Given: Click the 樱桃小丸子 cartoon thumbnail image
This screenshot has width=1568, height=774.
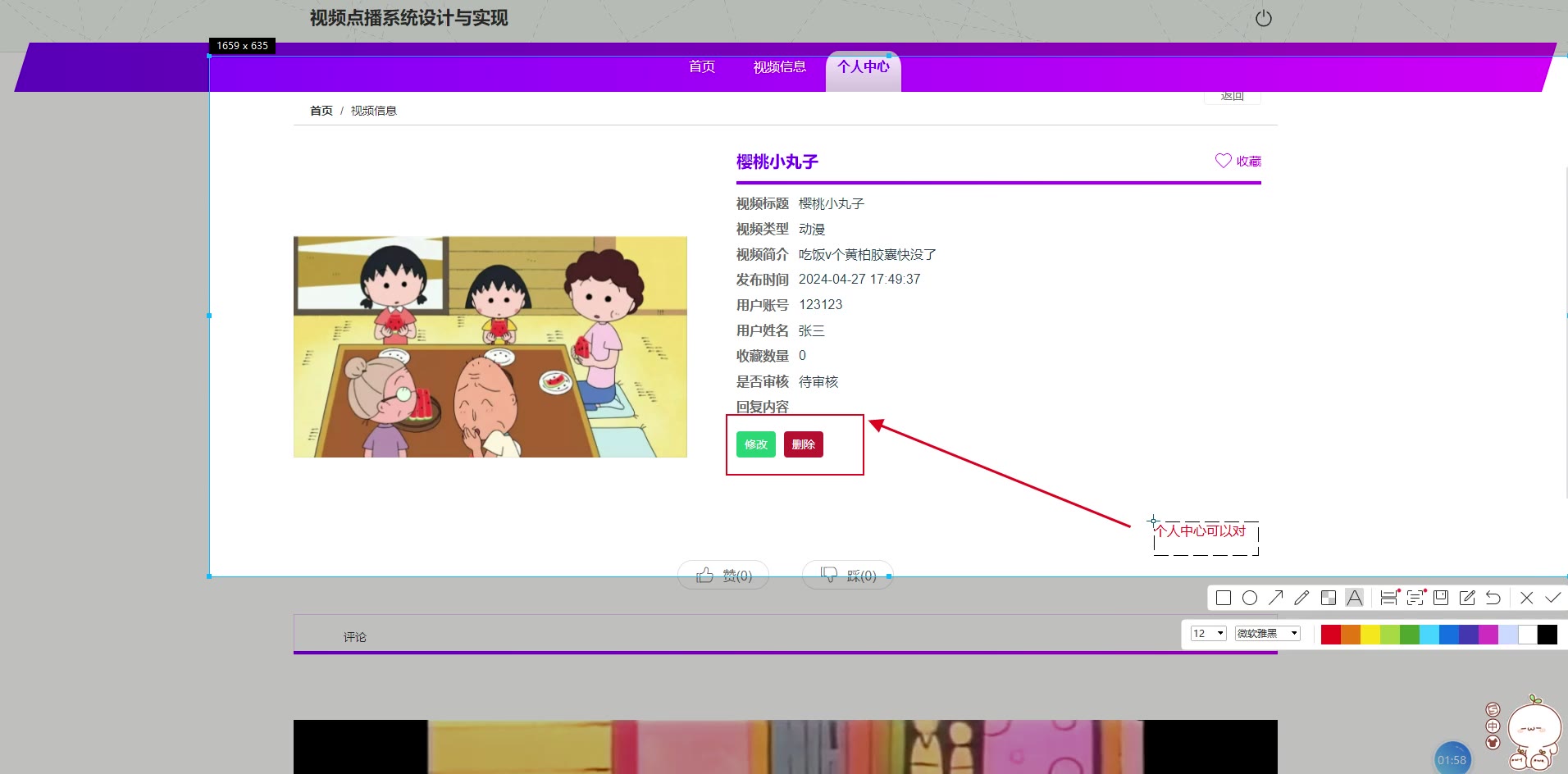Looking at the screenshot, I should pyautogui.click(x=490, y=347).
